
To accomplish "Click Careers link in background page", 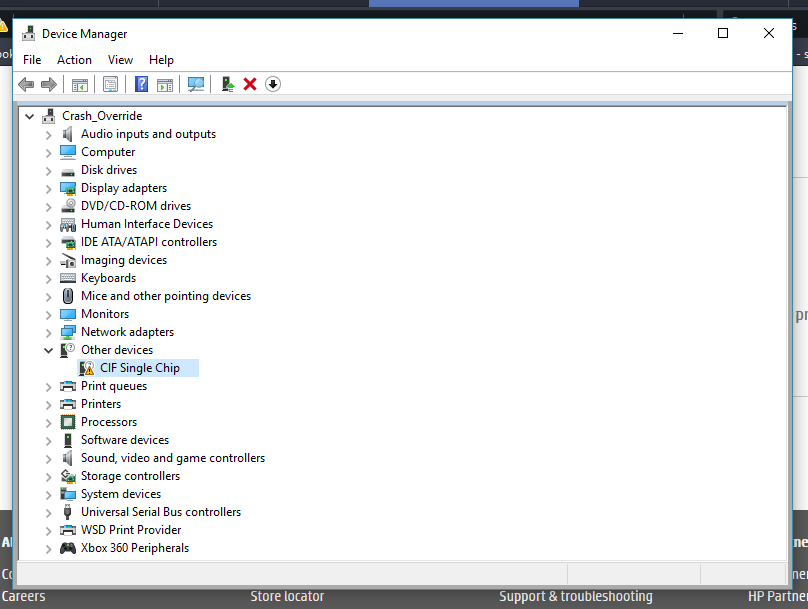I will [23, 596].
